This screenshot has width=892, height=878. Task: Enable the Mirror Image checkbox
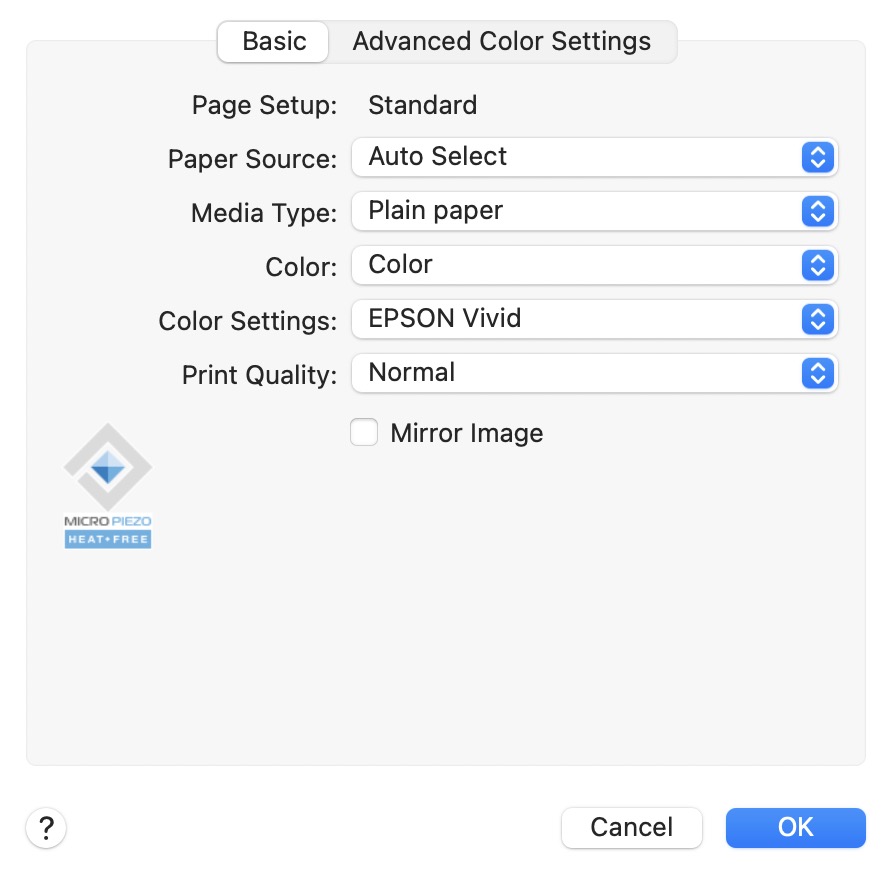(364, 433)
